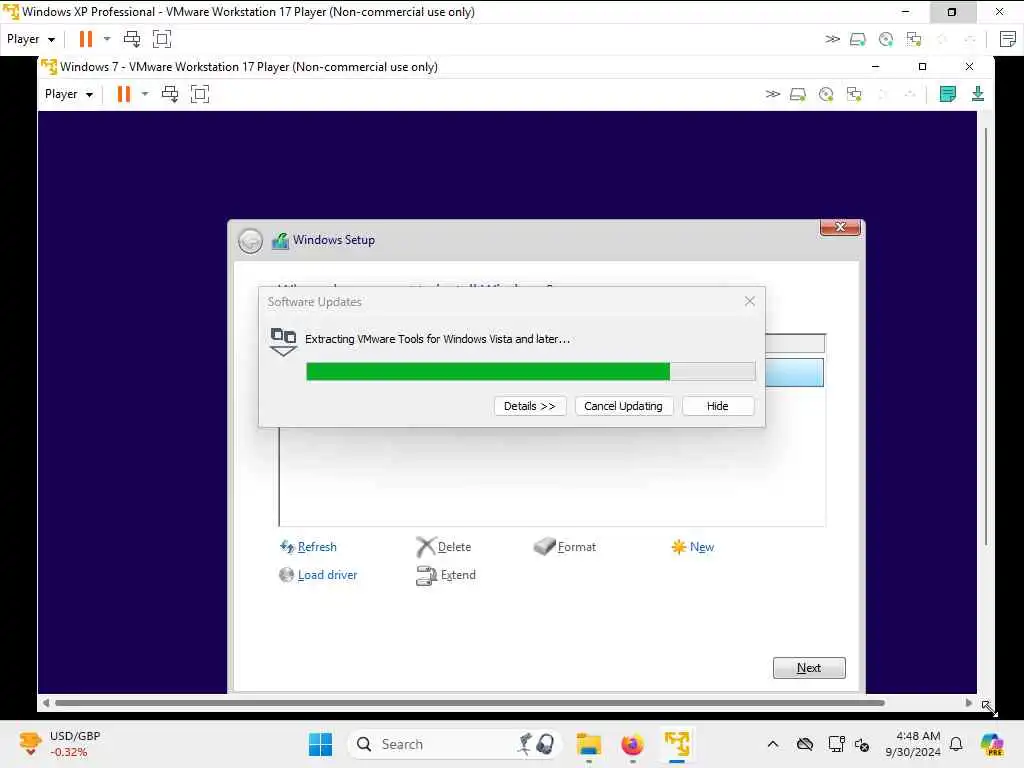This screenshot has height=768, width=1024.
Task: Enter full screen mode from the Windows XP Professional window toolbar
Action: coord(161,39)
